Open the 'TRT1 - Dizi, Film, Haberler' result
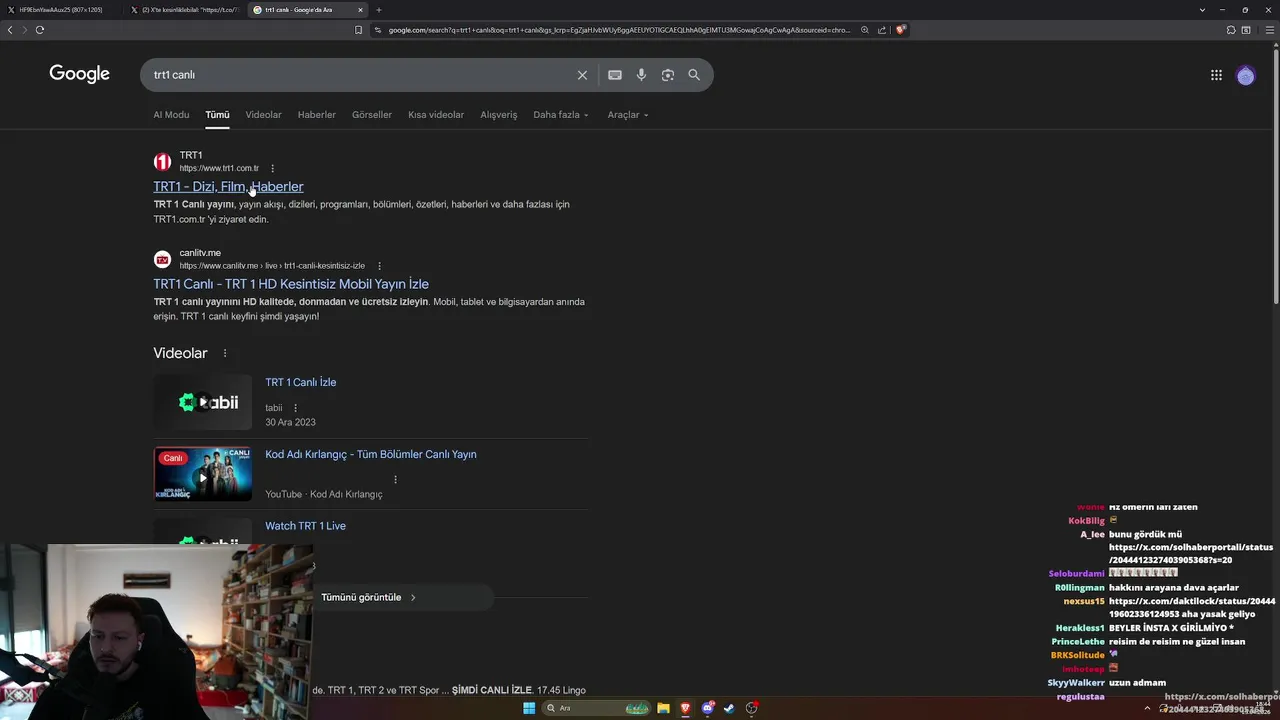The height and width of the screenshot is (720, 1280). (228, 187)
